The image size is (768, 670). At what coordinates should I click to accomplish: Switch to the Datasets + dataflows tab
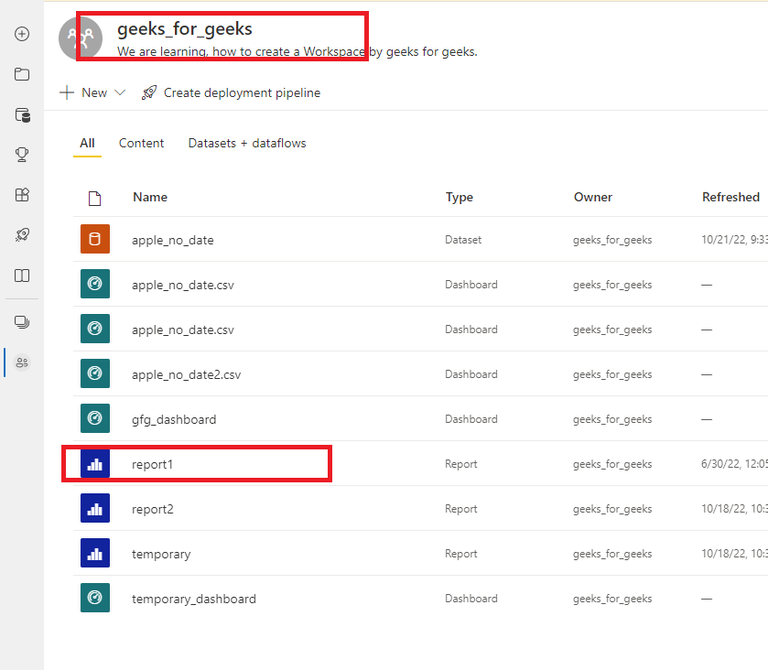tap(247, 143)
